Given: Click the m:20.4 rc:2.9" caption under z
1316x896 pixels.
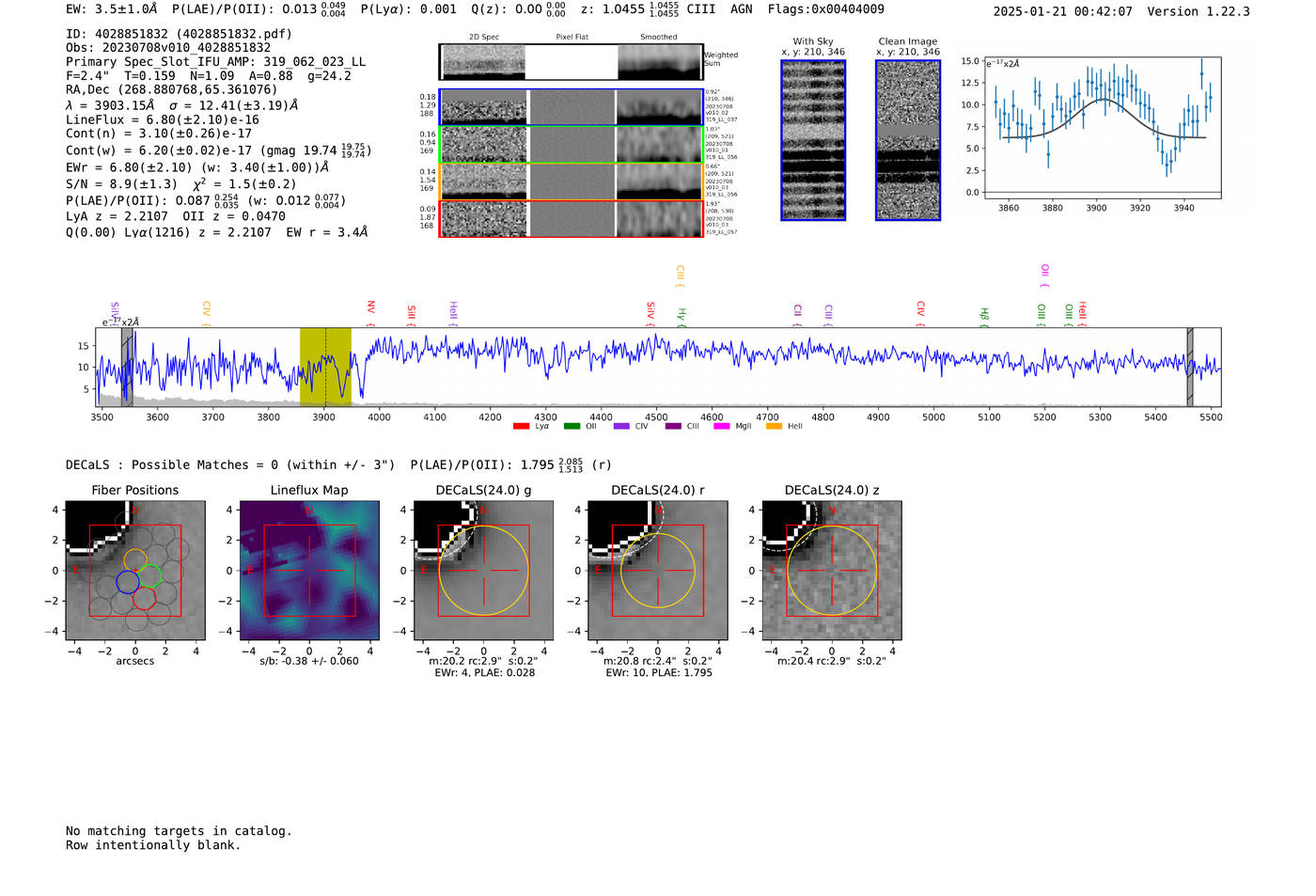Looking at the screenshot, I should [831, 661].
